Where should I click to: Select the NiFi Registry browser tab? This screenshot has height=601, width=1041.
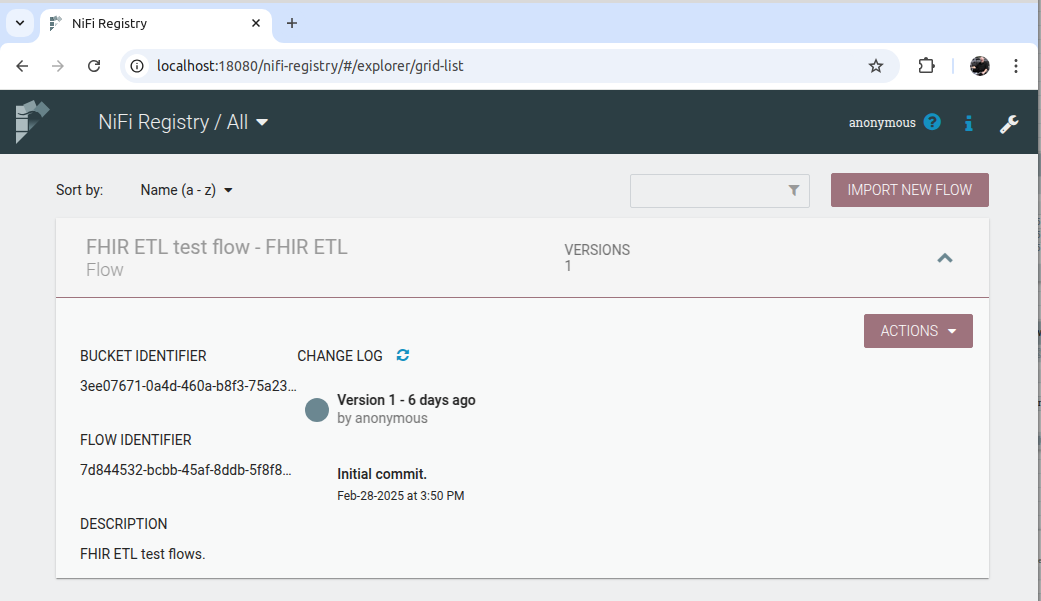click(156, 23)
